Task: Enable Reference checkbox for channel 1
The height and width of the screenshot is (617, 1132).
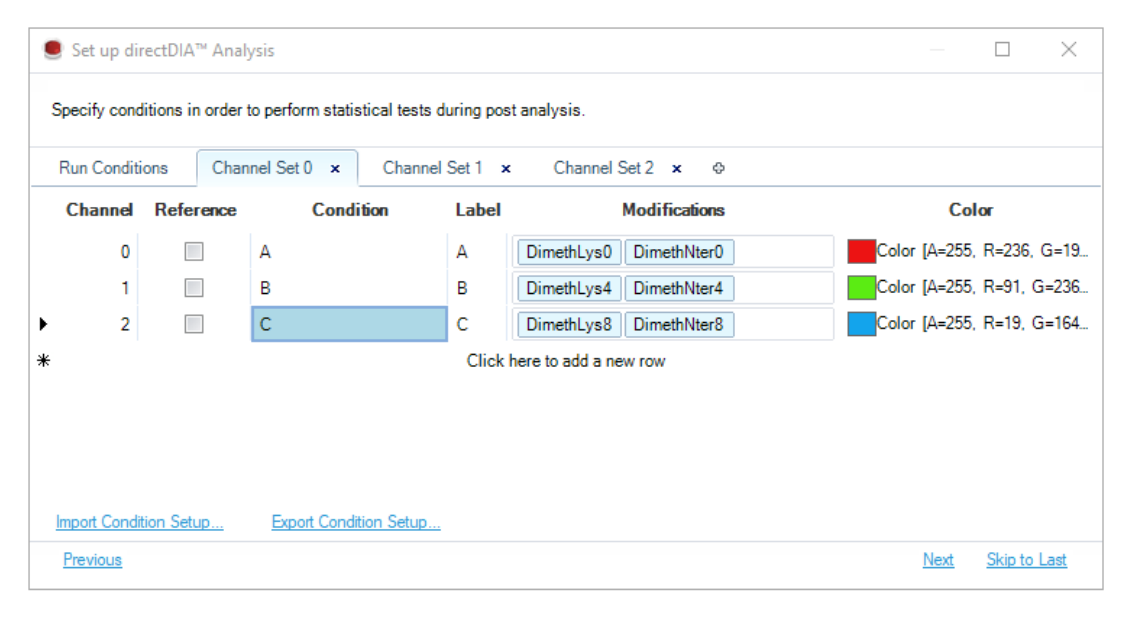Action: click(193, 287)
